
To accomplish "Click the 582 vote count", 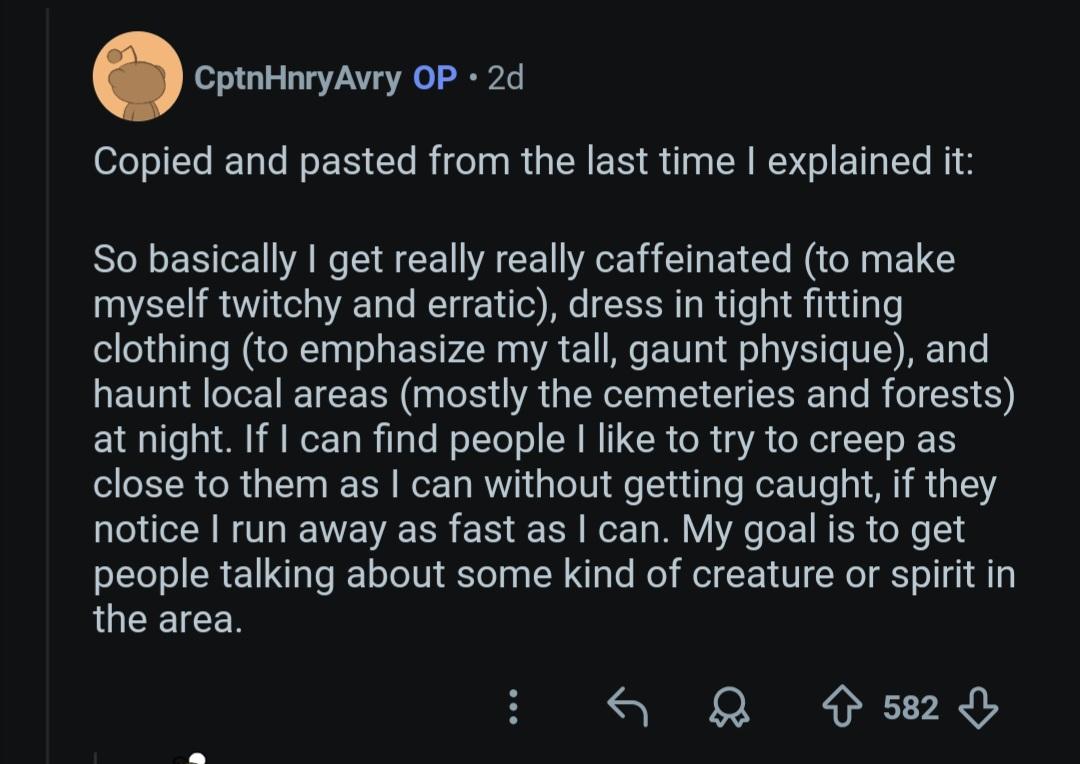I will click(910, 708).
